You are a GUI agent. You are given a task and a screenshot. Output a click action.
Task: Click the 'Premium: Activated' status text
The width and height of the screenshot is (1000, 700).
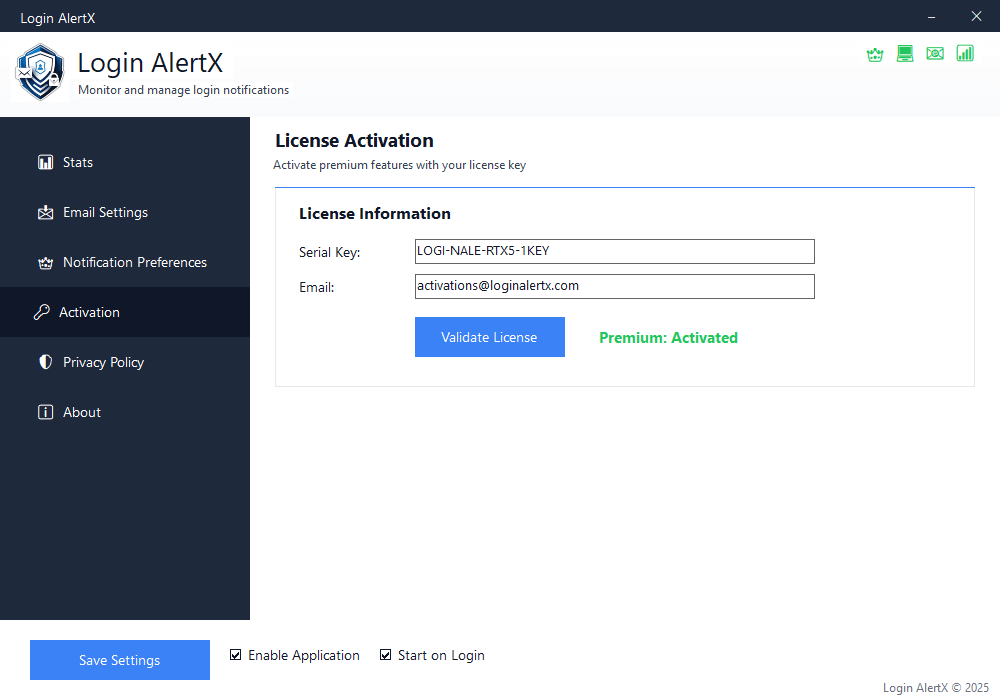tap(668, 338)
